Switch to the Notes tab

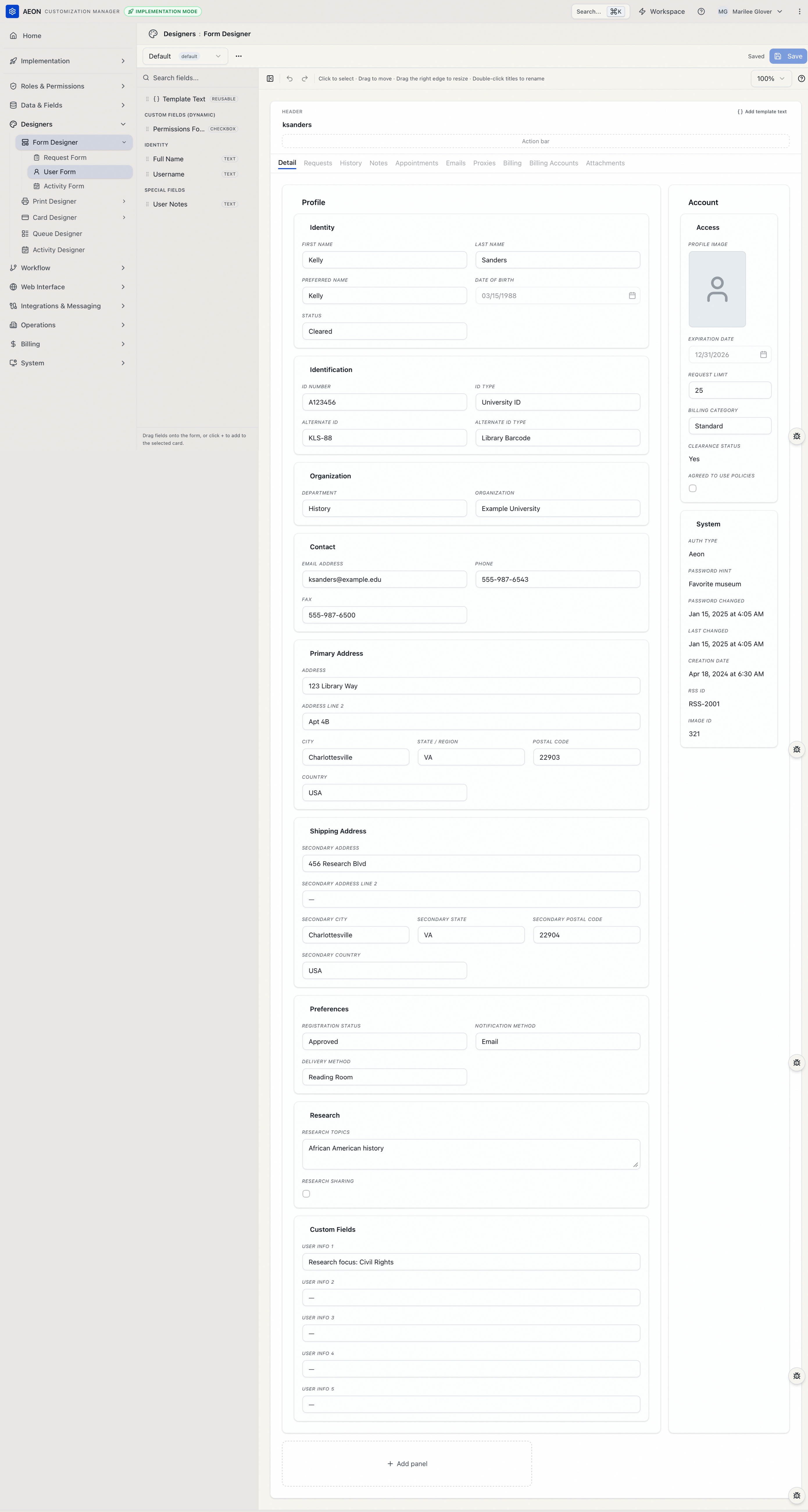(x=378, y=163)
